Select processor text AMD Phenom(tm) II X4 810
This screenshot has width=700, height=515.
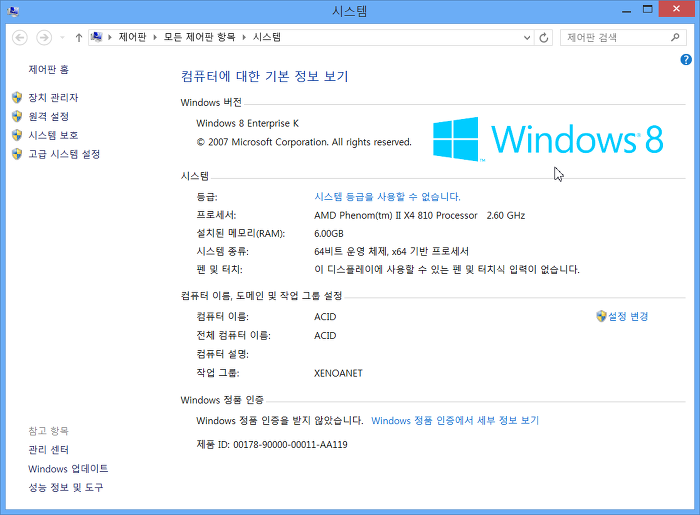tap(396, 216)
